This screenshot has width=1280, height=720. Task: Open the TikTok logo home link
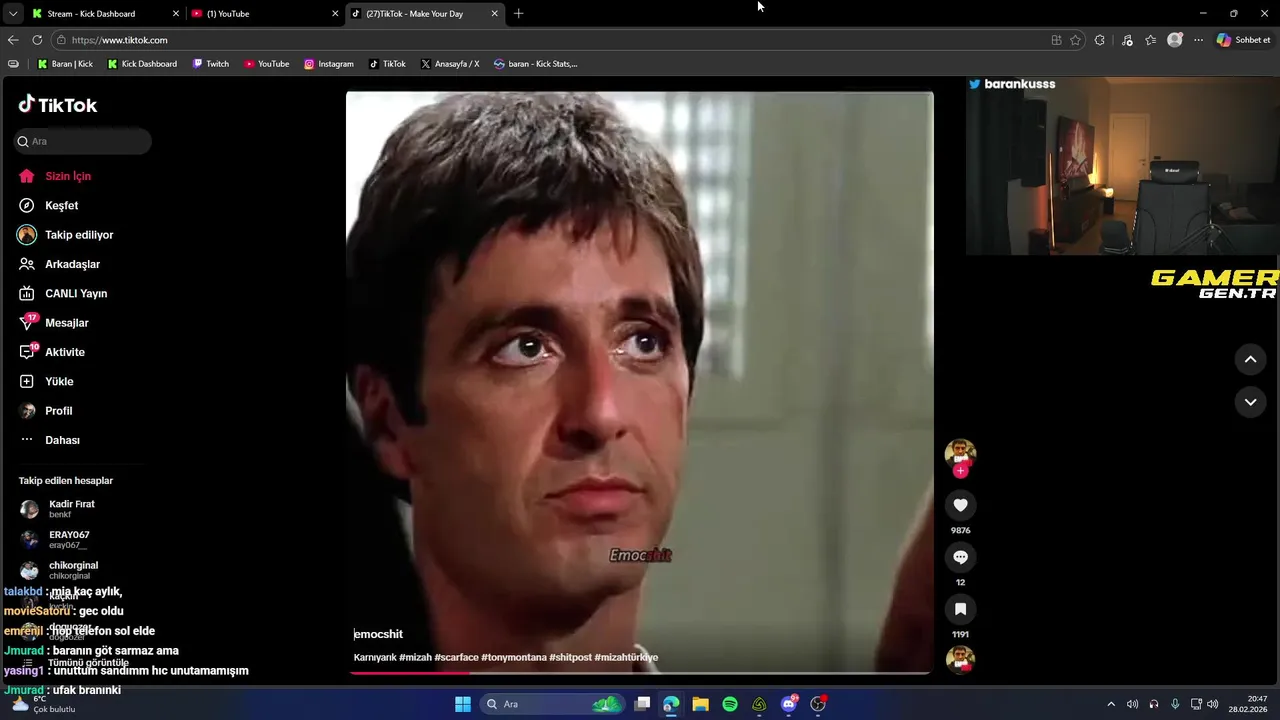(58, 105)
